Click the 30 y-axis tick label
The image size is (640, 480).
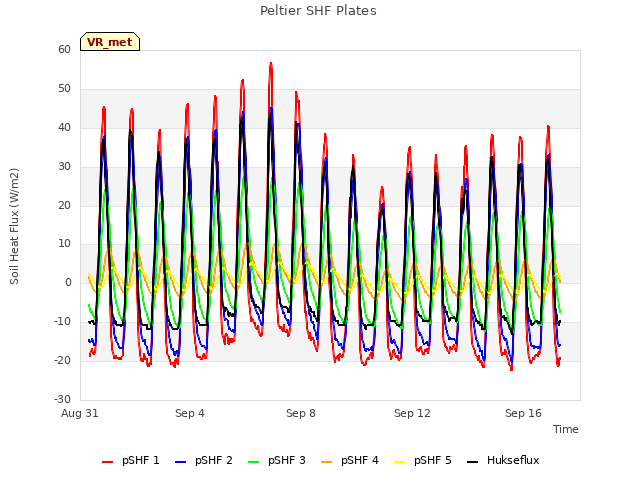(x=64, y=167)
